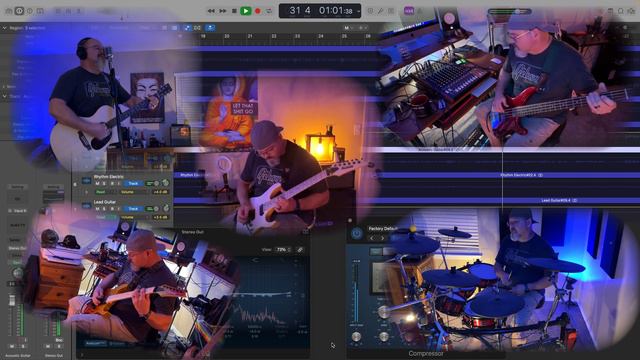Select next Compressor preset arrow

[382, 238]
